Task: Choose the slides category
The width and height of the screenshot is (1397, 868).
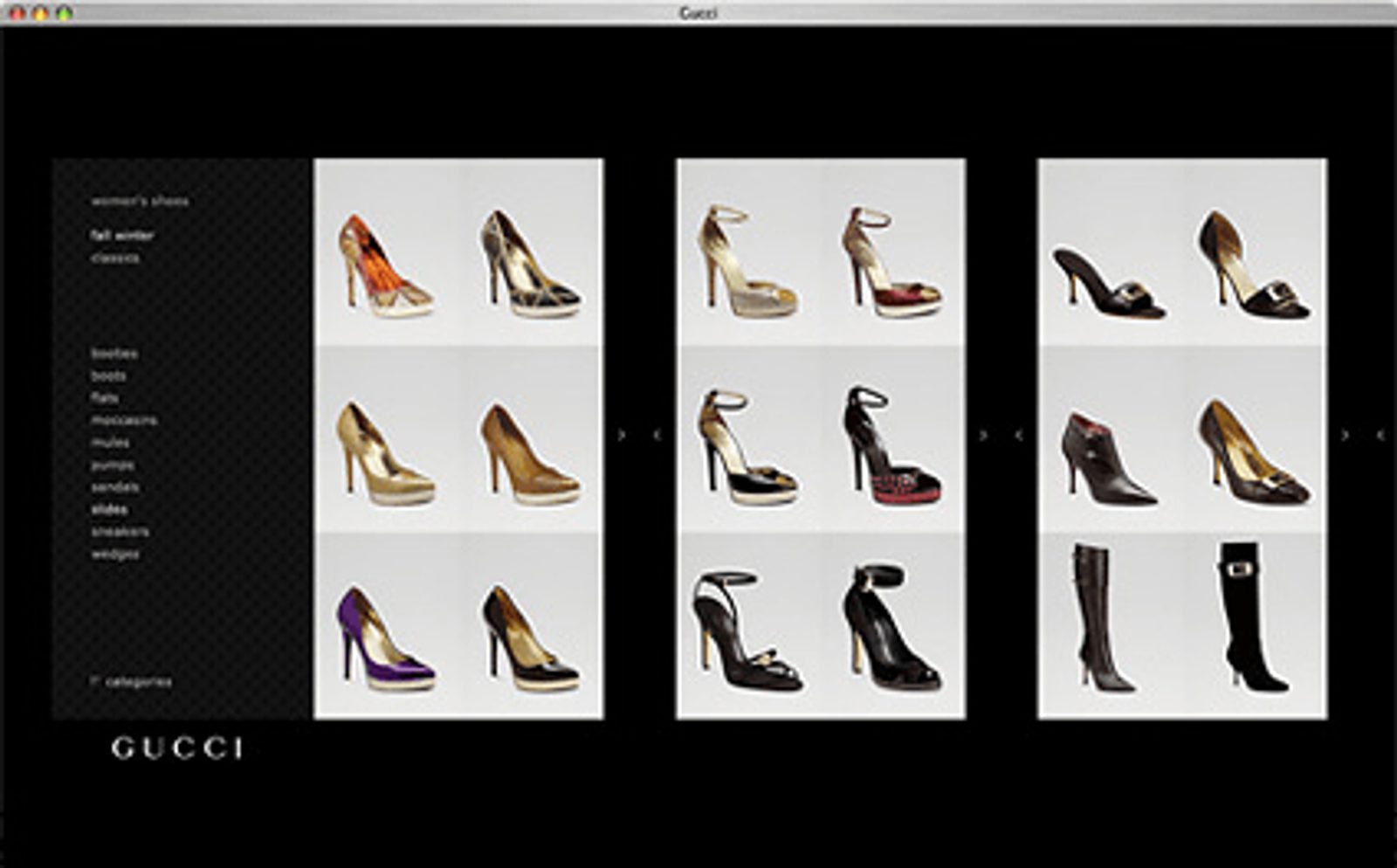Action: click(x=109, y=509)
